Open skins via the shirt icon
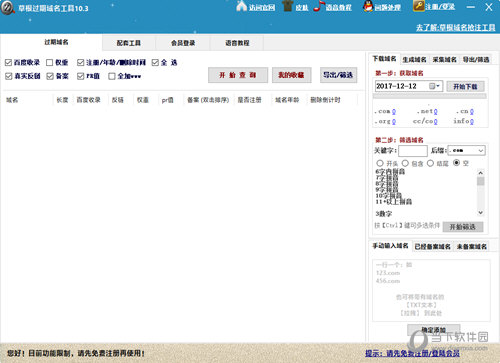The height and width of the screenshot is (363, 500). pos(287,6)
